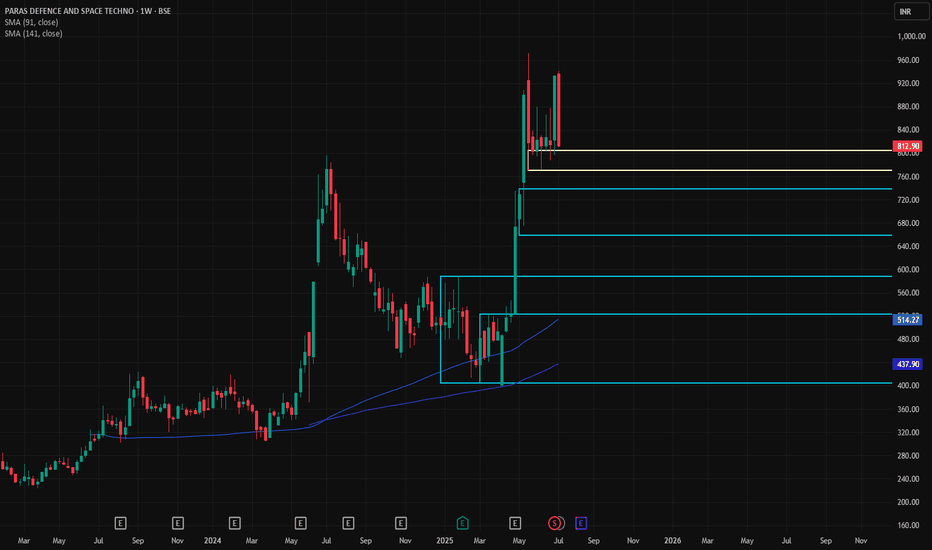The height and width of the screenshot is (550, 932).
Task: Click the 2025 label on time axis
Action: coord(445,540)
